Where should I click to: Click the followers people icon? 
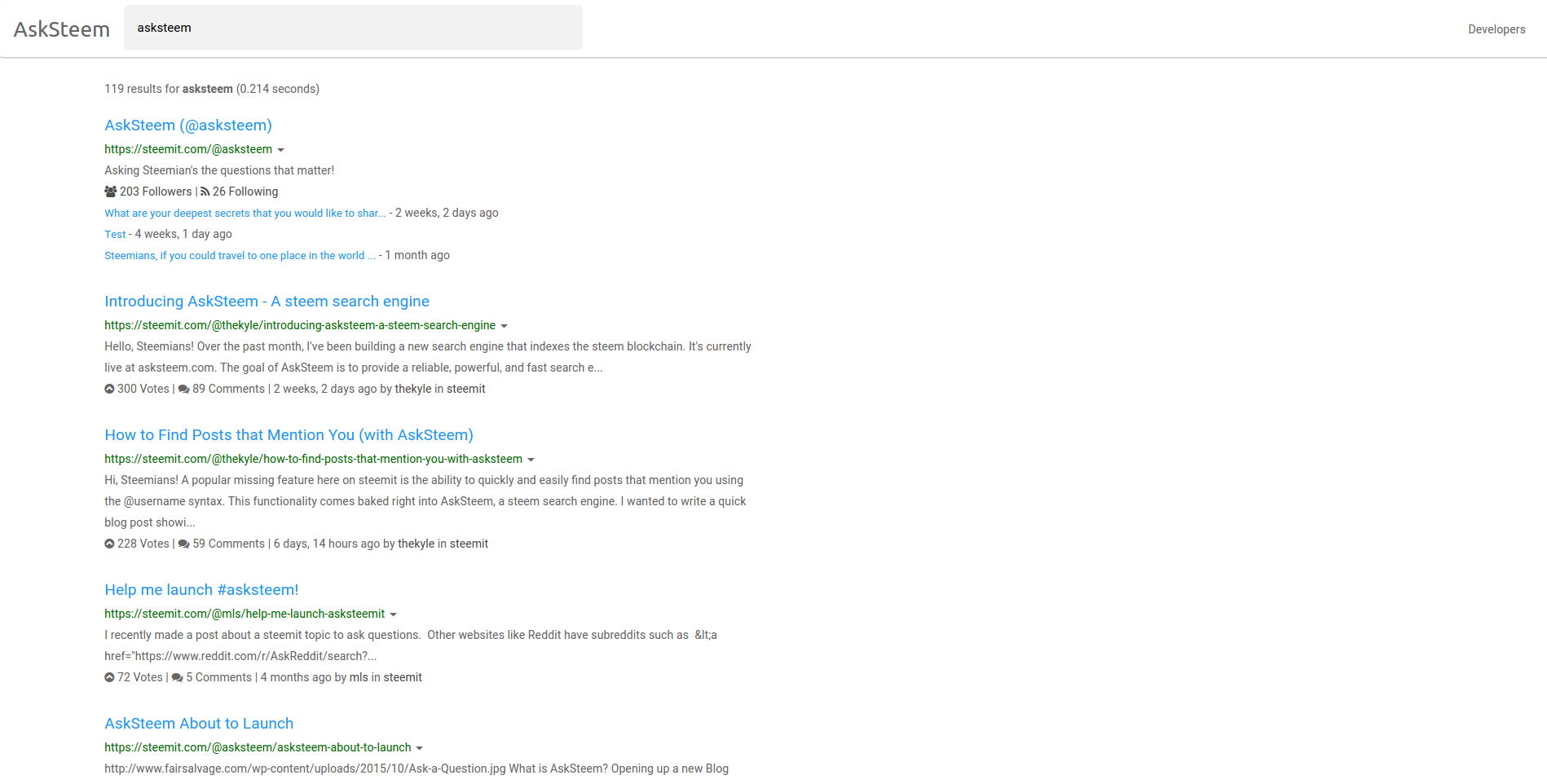[x=111, y=192]
